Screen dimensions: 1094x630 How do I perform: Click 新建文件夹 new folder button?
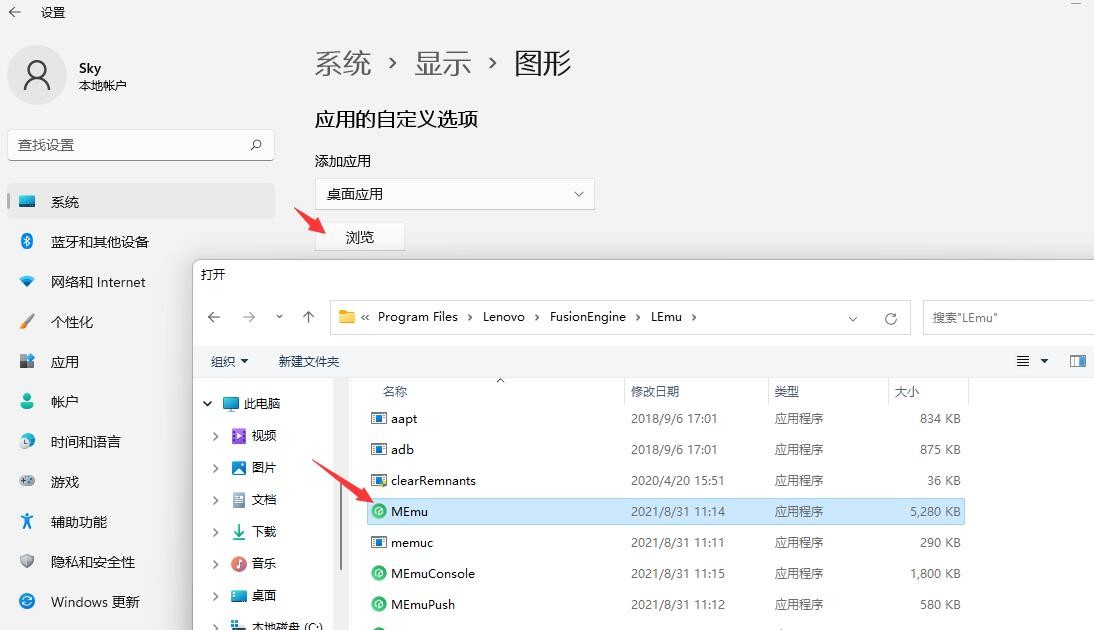point(308,361)
